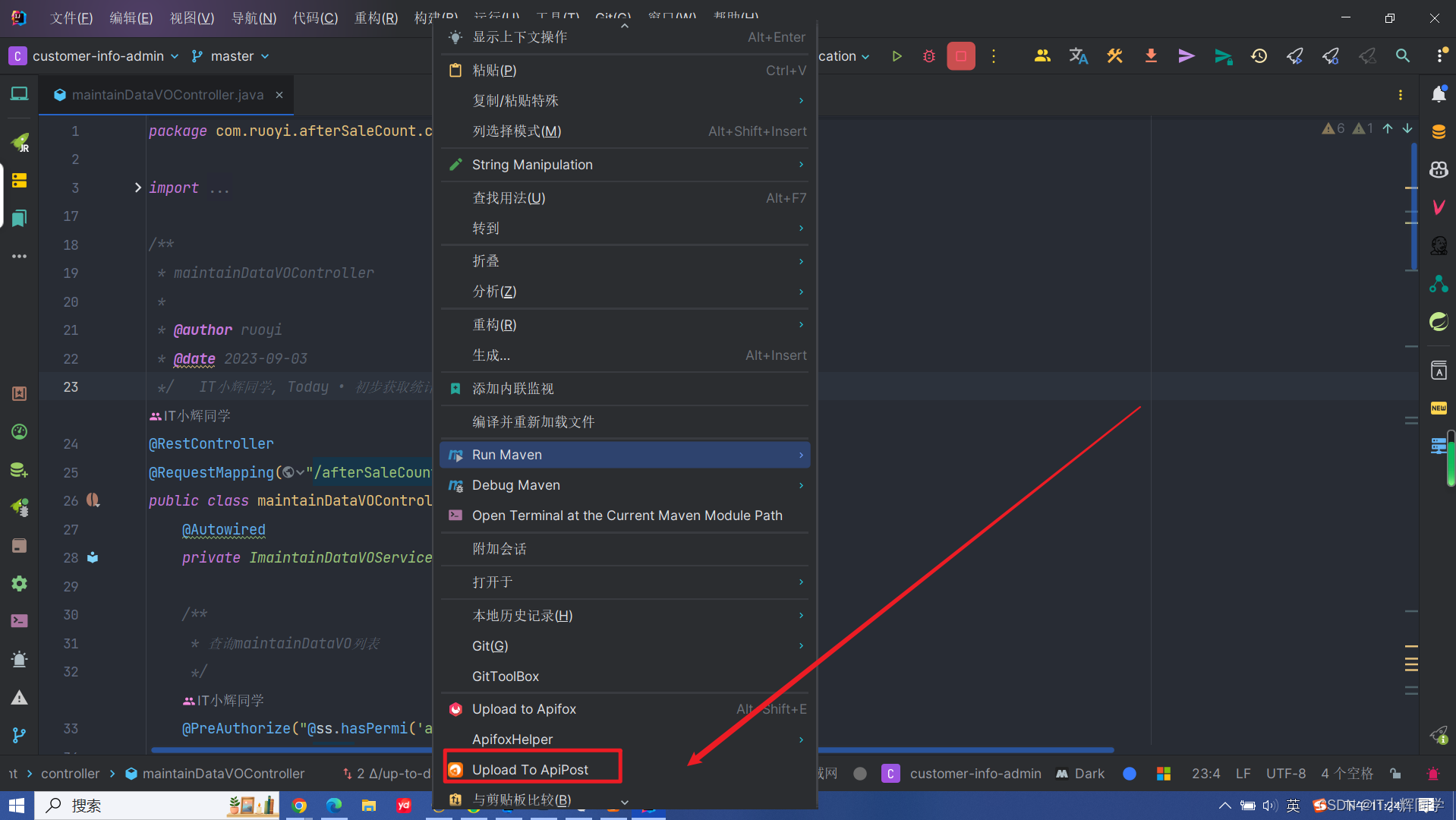
Task: Open File Explorer from Windows taskbar
Action: point(369,806)
